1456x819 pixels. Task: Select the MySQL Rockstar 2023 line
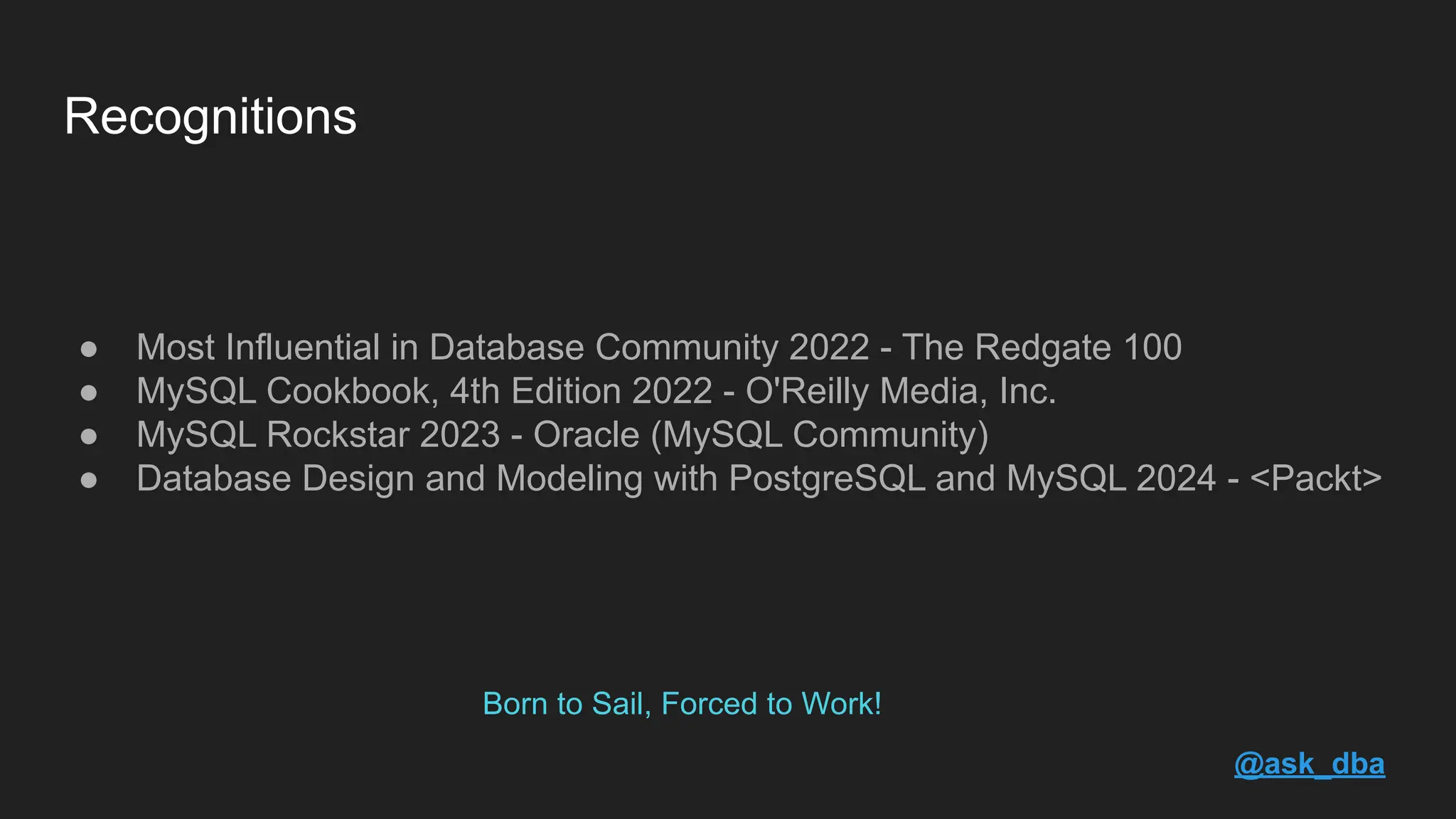pyautogui.click(x=562, y=435)
